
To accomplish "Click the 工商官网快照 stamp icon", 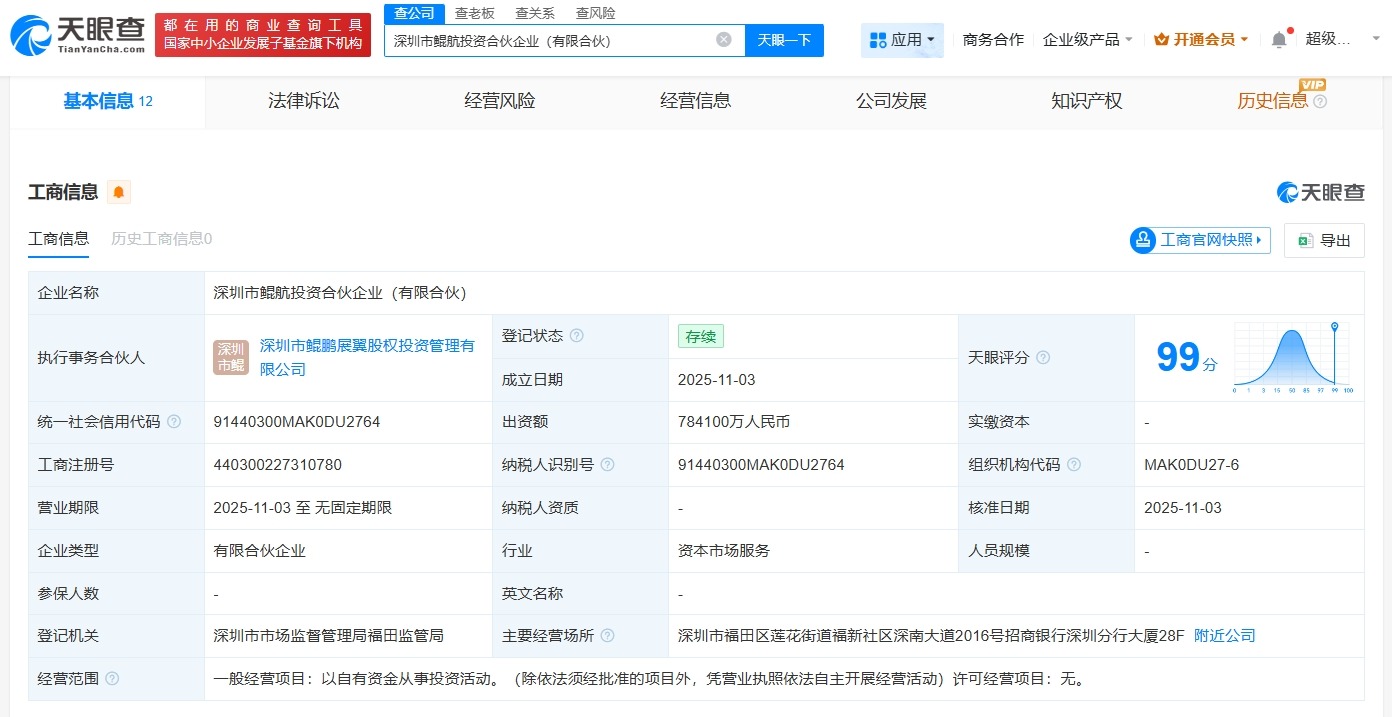I will [1143, 240].
